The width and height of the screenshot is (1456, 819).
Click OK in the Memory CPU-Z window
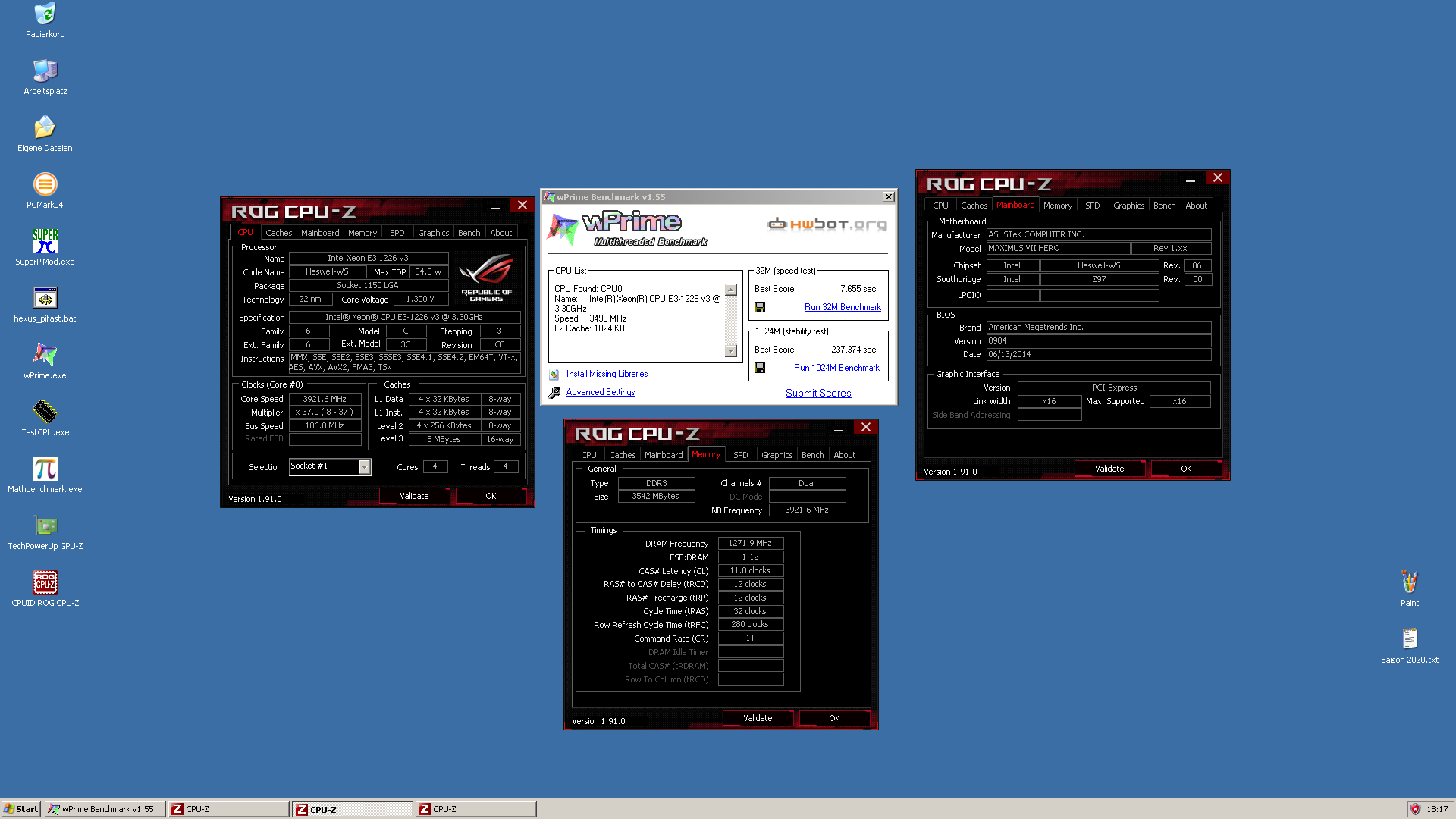(834, 718)
